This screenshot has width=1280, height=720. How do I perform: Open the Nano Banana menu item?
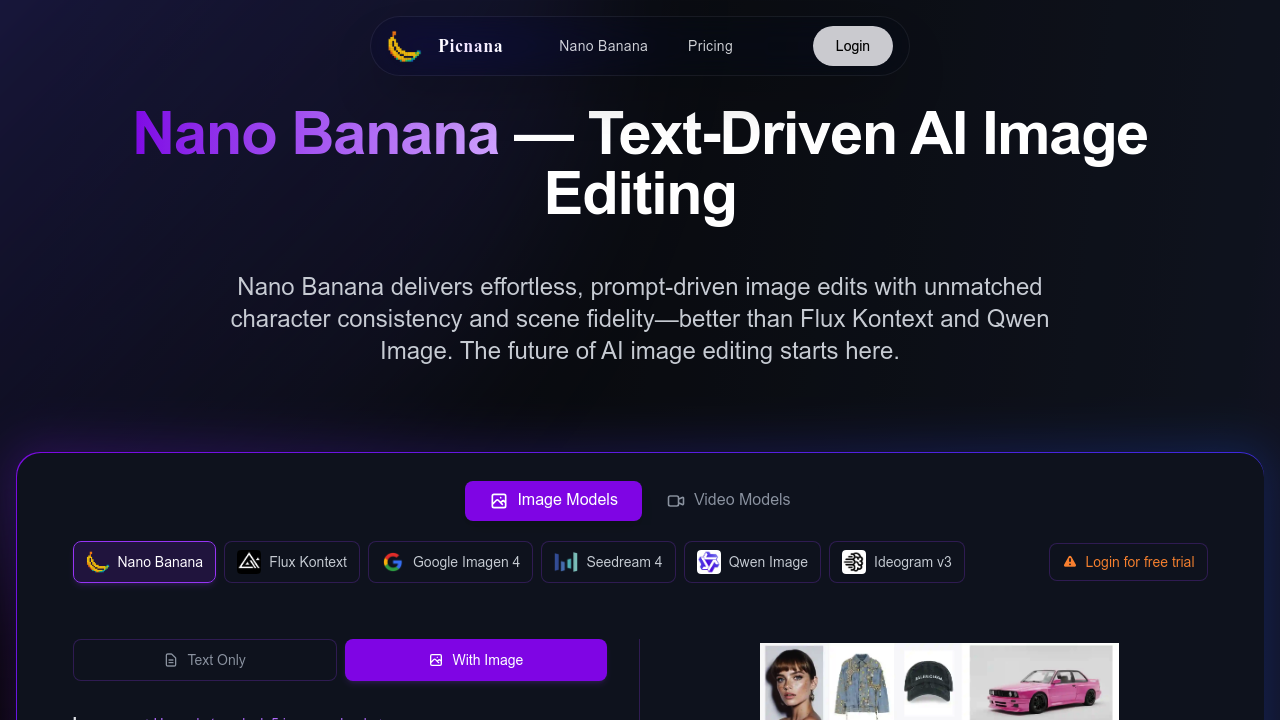click(x=603, y=46)
